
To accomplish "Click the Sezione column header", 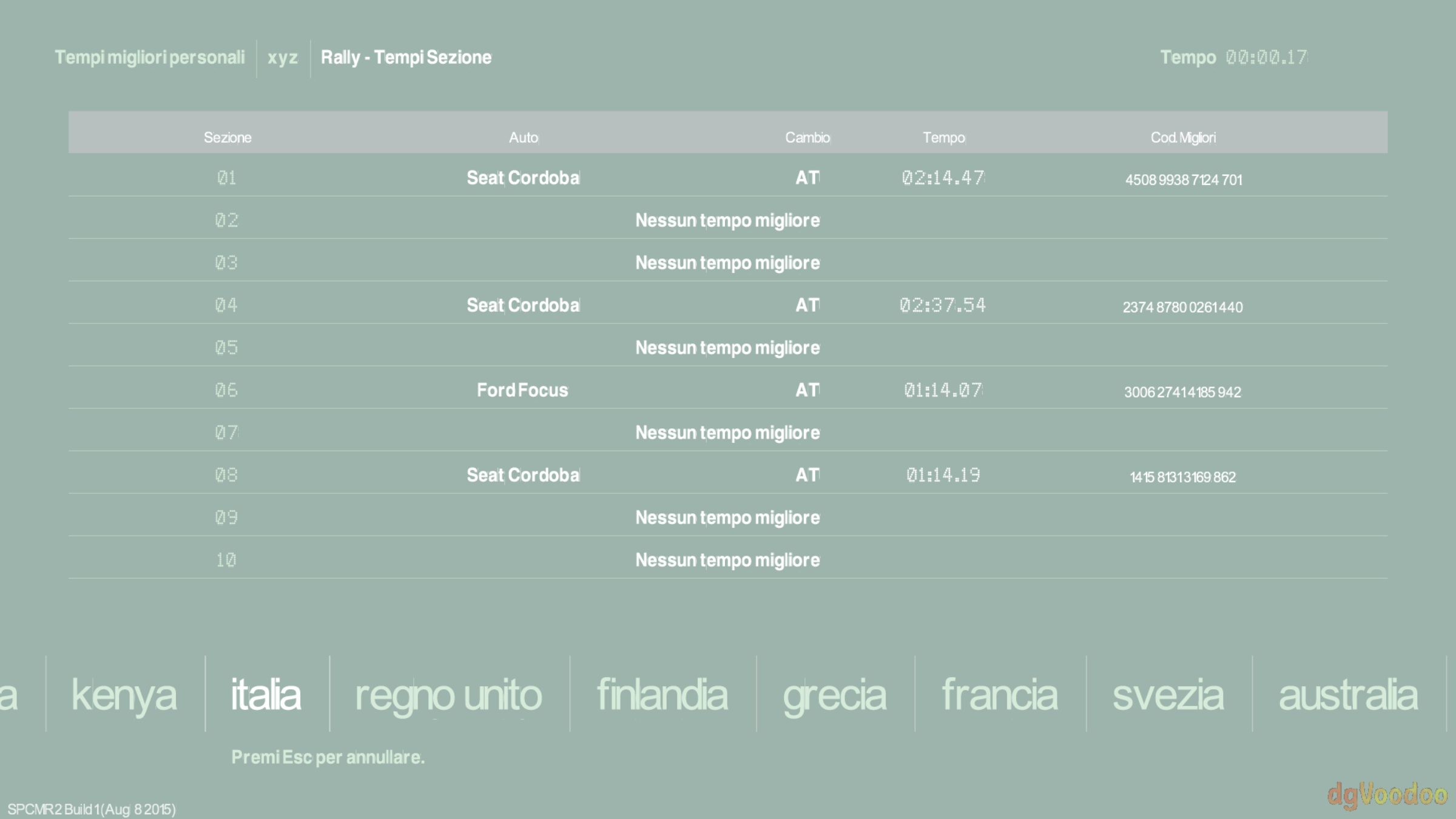I will pos(227,138).
